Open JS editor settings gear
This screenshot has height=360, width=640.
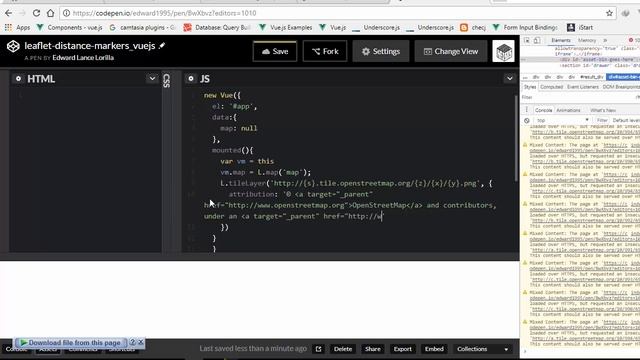[191, 78]
